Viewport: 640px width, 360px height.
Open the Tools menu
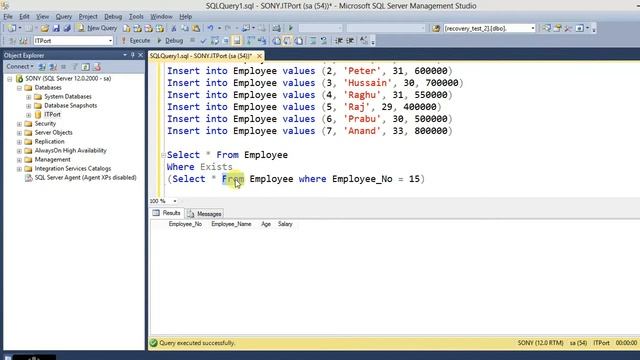(136, 16)
